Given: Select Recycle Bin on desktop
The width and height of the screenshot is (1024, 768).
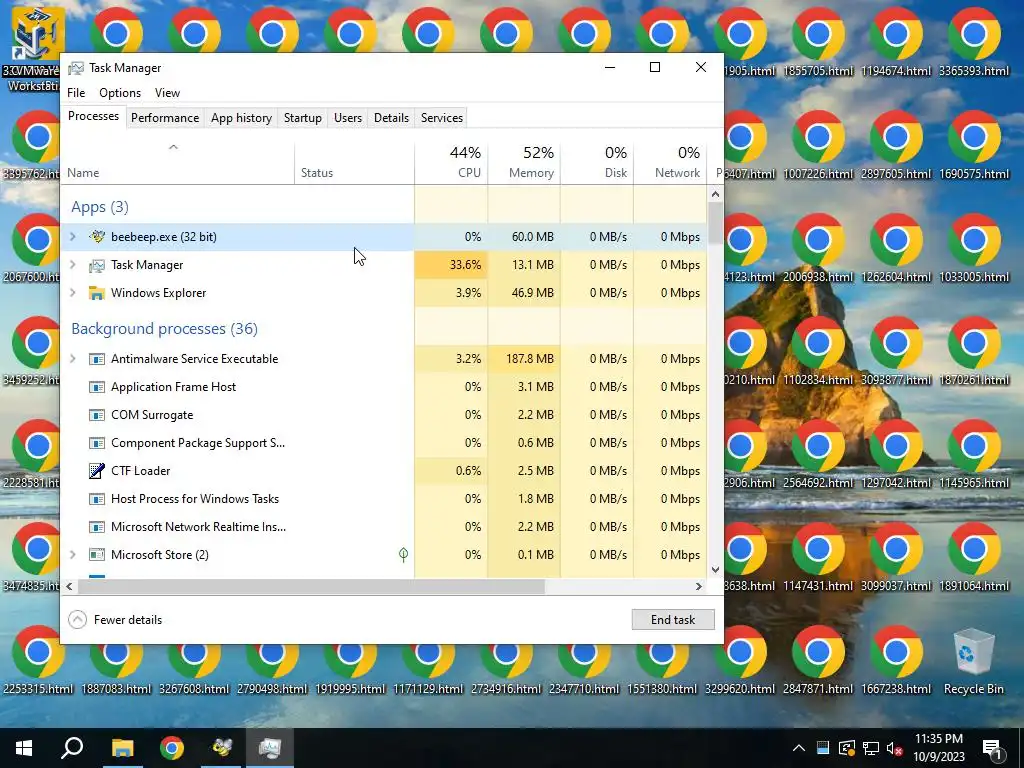Looking at the screenshot, I should (974, 661).
